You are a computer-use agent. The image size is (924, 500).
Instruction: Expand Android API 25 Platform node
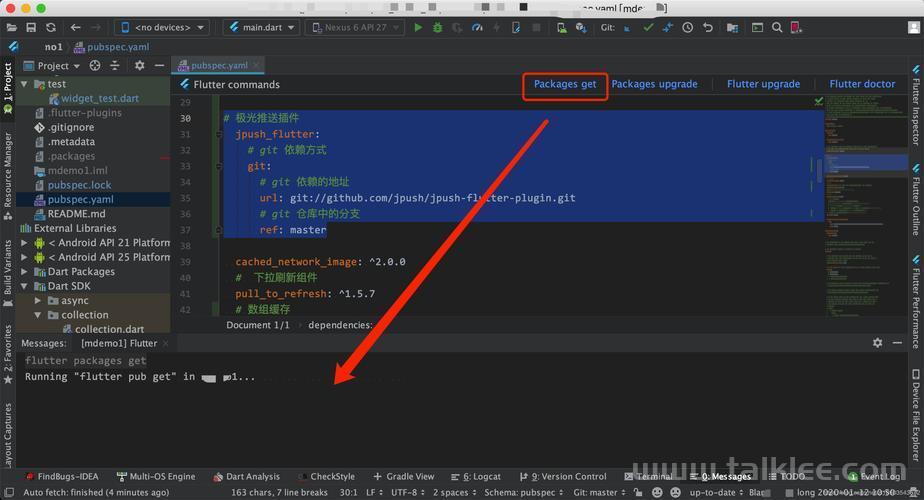click(24, 257)
